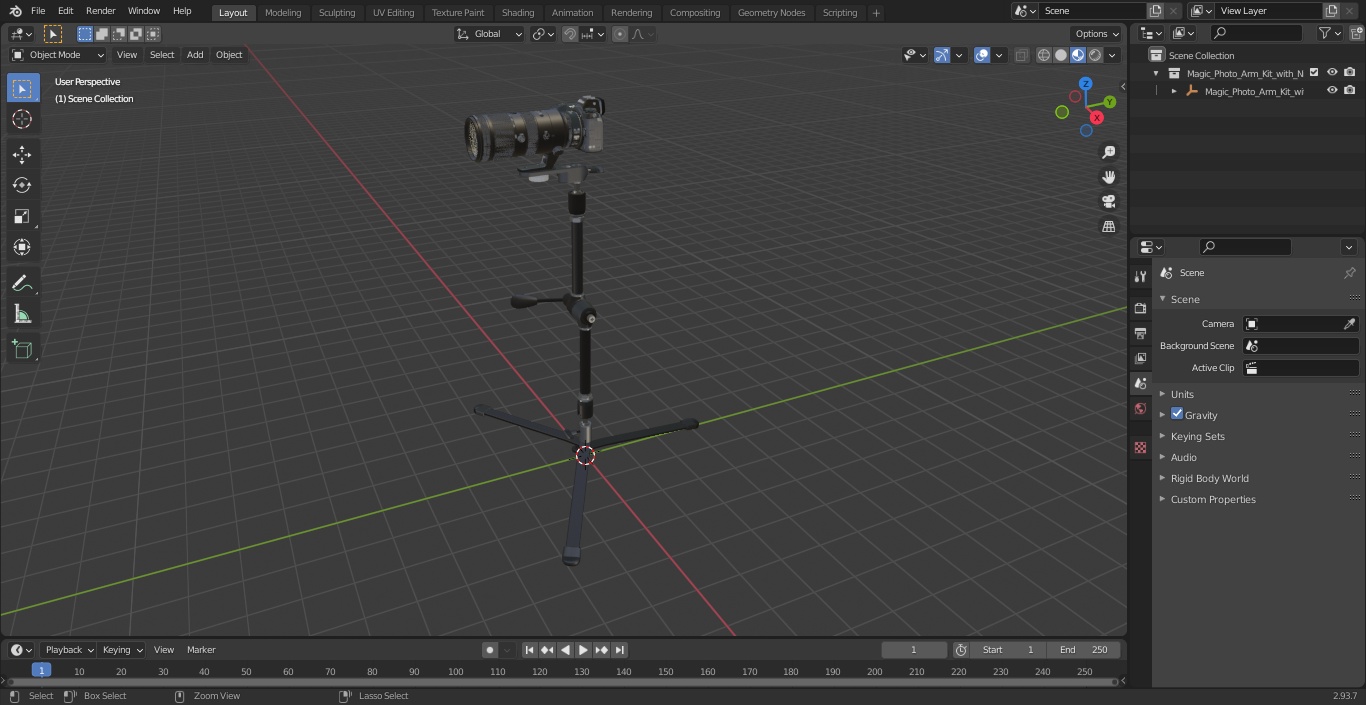Click the pan hand viewport gizmo
The image size is (1366, 705).
click(1108, 177)
